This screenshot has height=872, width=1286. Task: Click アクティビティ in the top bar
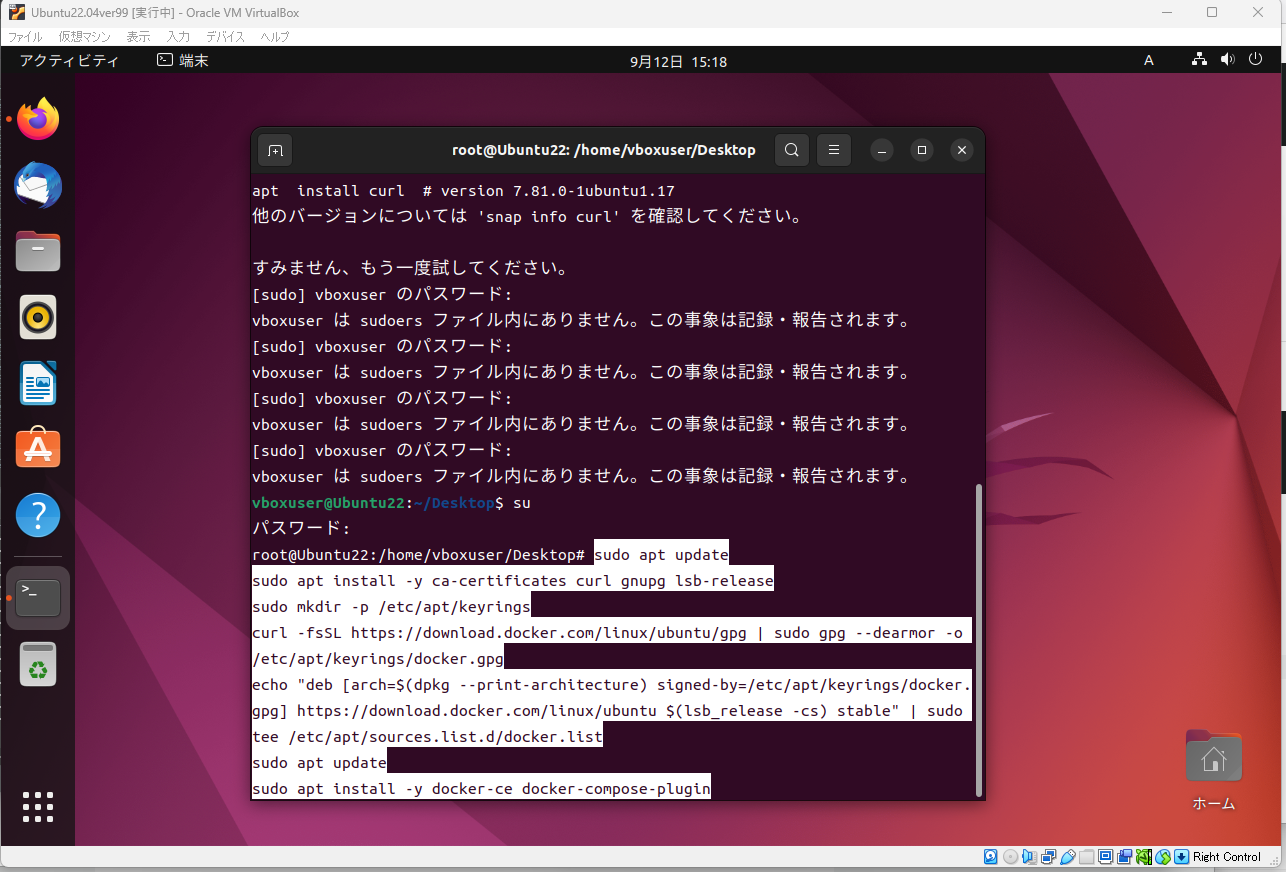click(x=68, y=60)
